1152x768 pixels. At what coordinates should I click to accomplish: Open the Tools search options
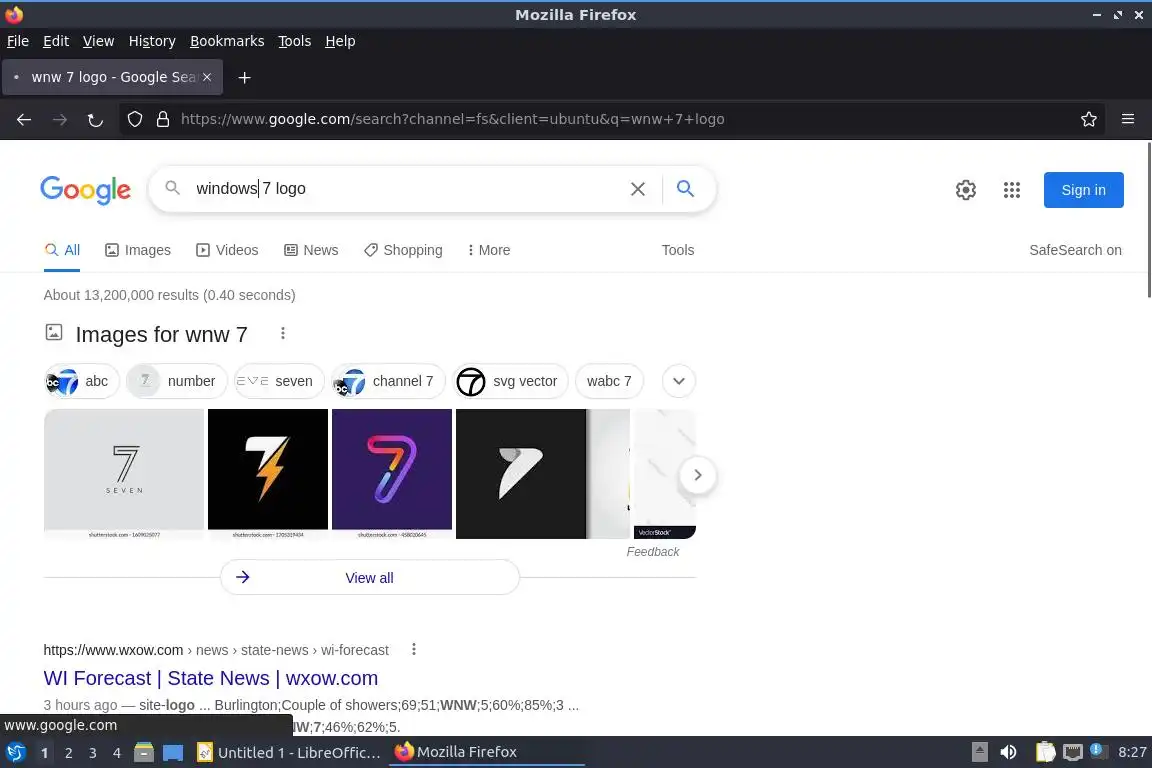(677, 250)
